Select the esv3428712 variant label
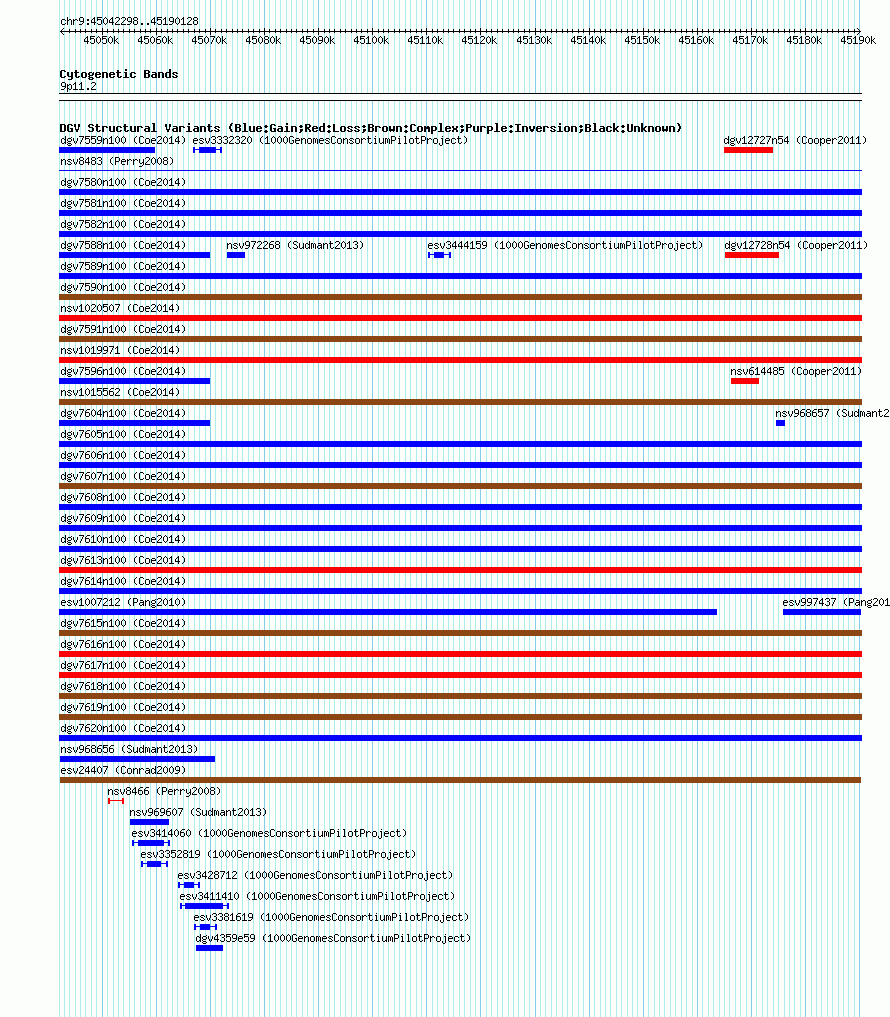Viewport: 890px width, 1017px height. click(x=315, y=875)
